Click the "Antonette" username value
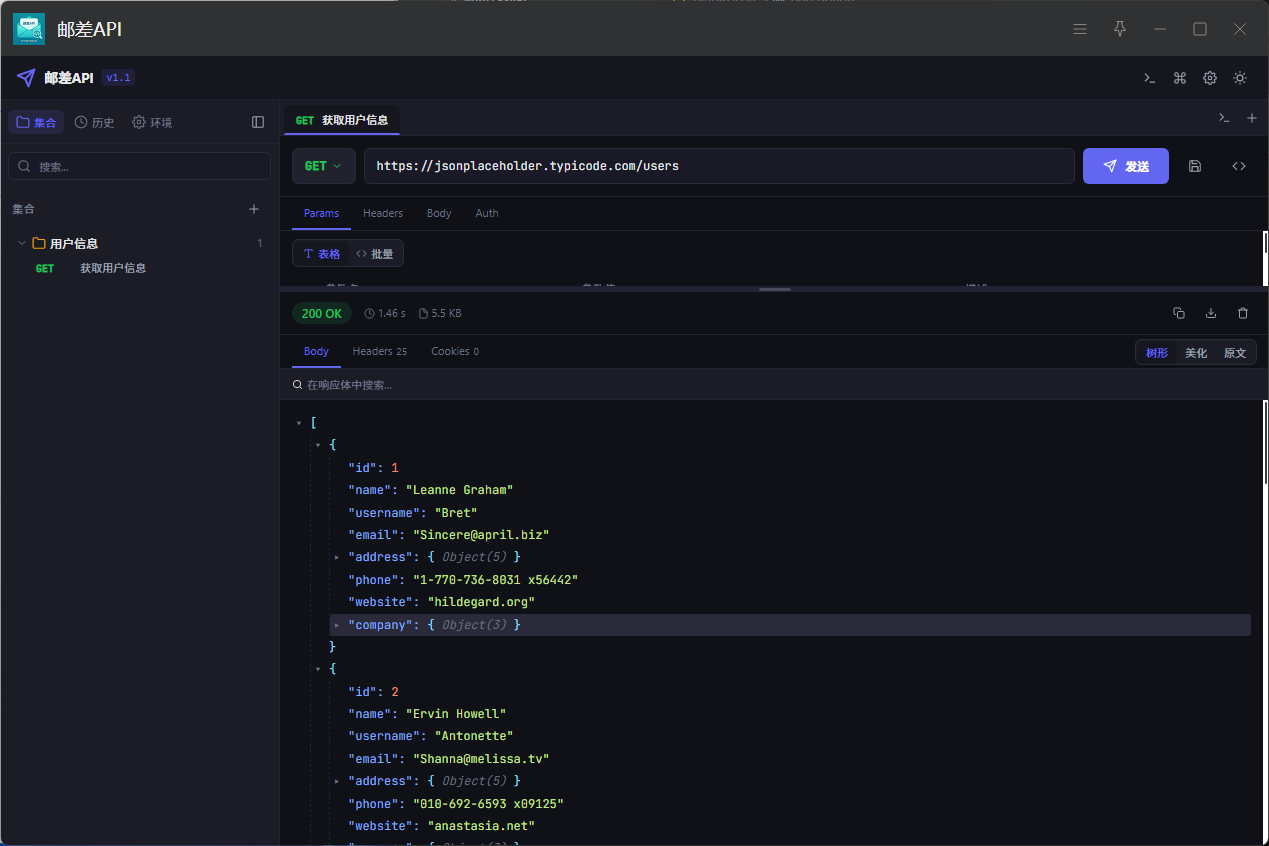 (x=474, y=736)
